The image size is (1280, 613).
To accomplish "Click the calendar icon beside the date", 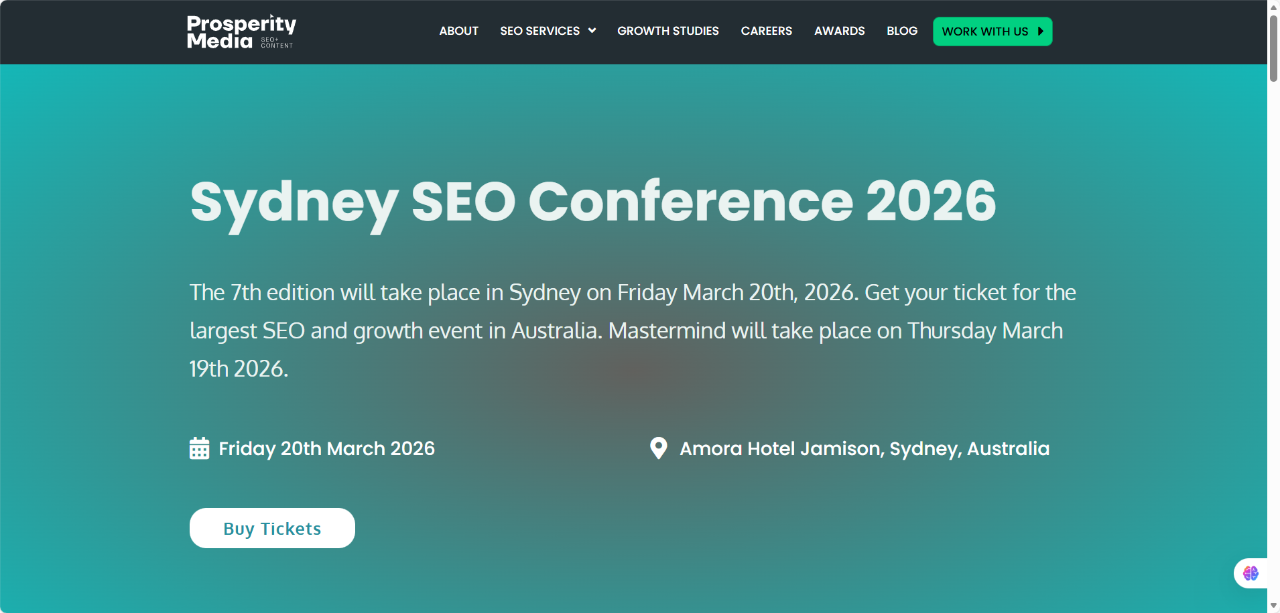I will tap(199, 448).
